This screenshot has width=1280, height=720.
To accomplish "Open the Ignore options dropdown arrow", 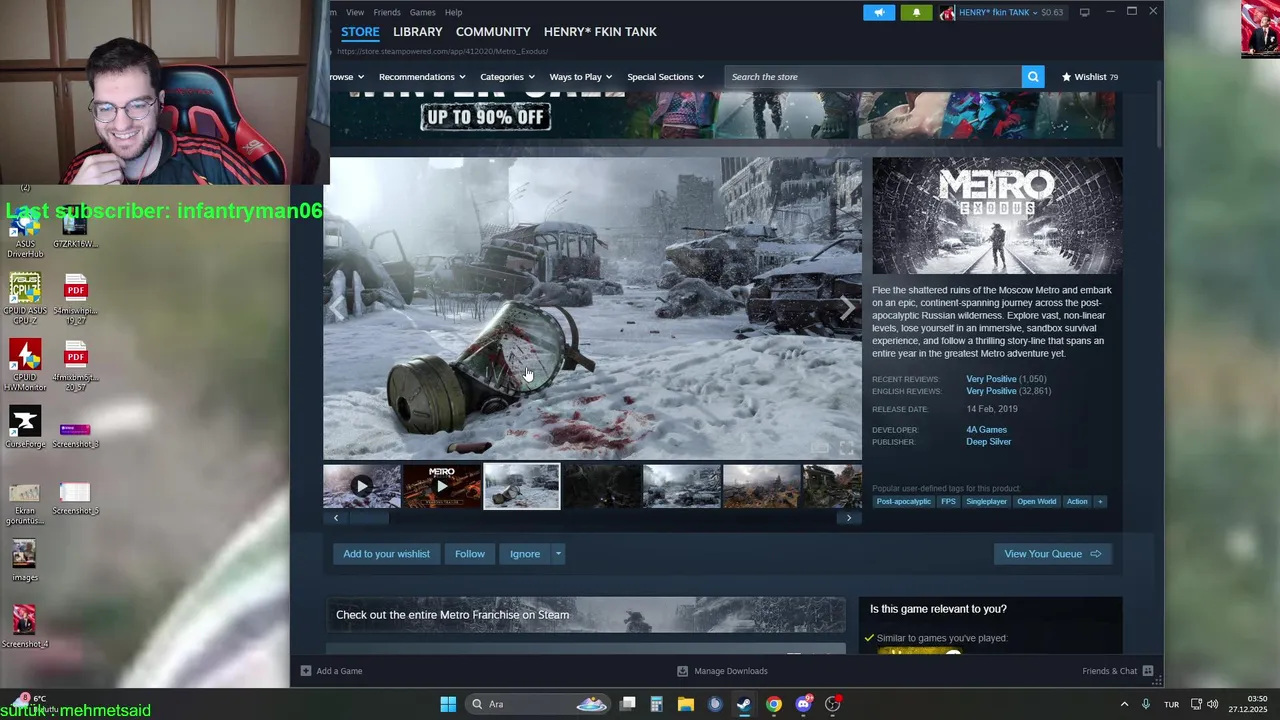I will [x=558, y=554].
